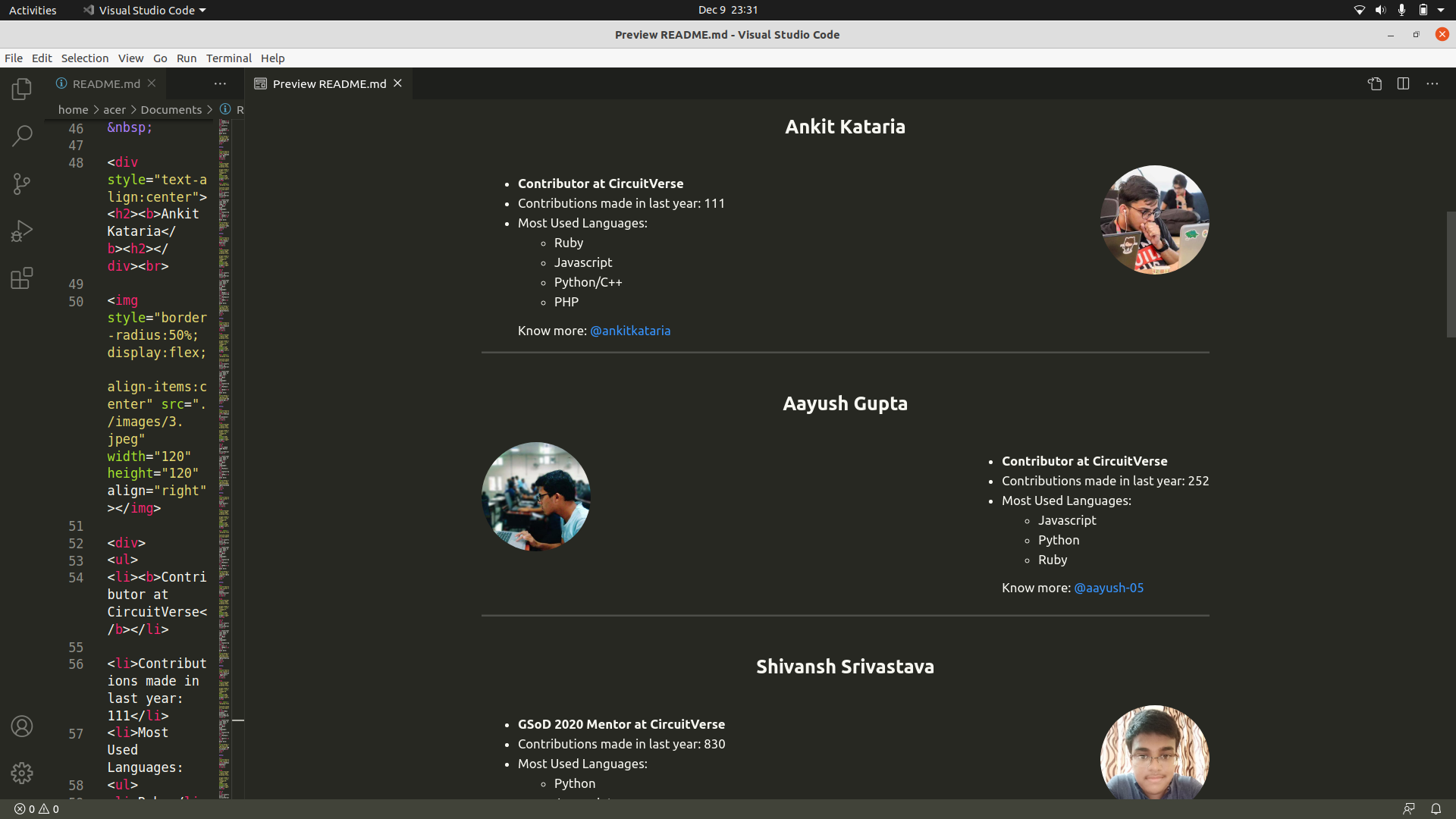Toggle the microphone icon in the top bar
This screenshot has height=819, width=1456.
point(1401,10)
